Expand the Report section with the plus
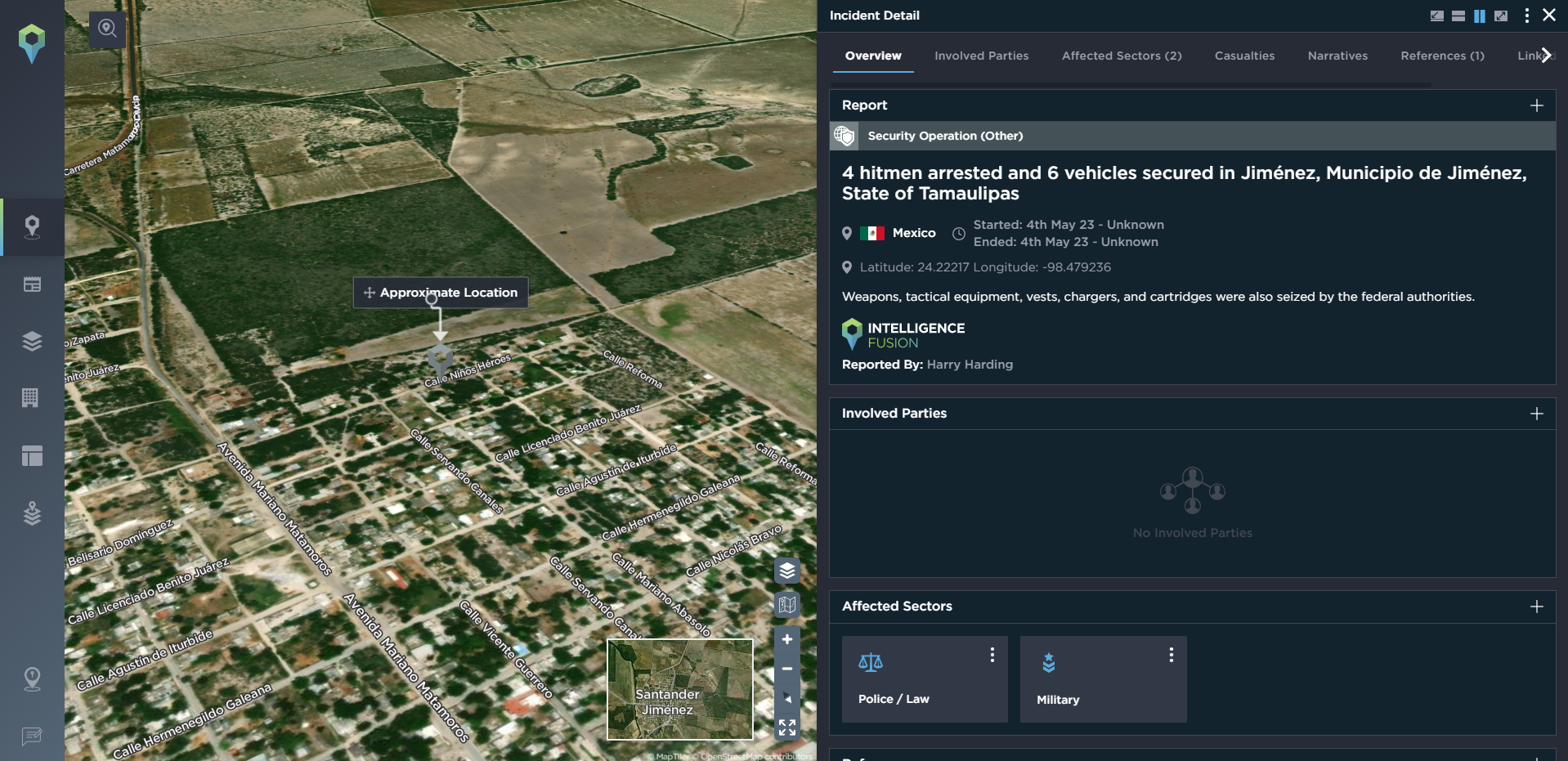The image size is (1568, 761). (x=1537, y=105)
